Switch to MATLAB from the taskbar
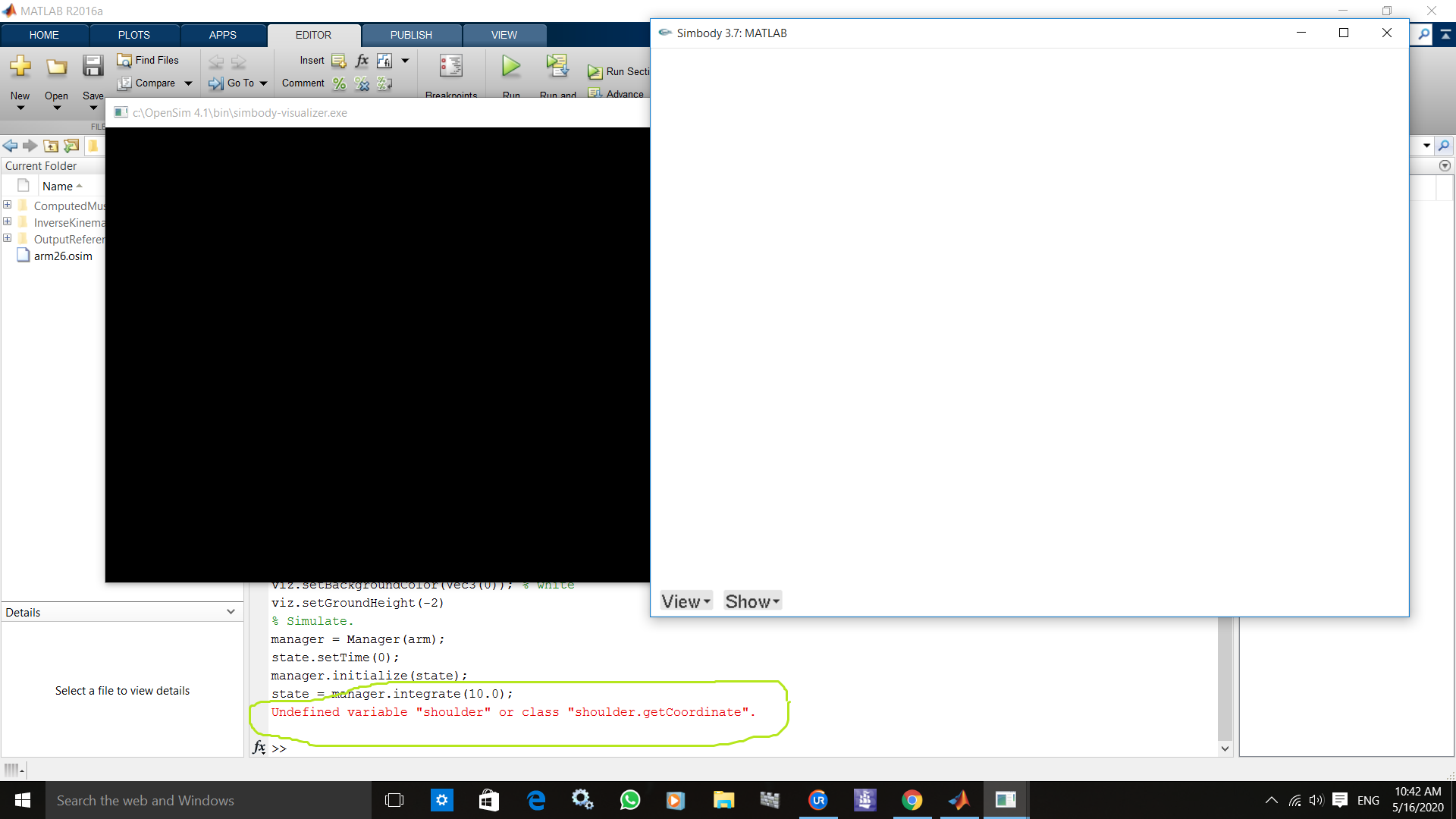This screenshot has width=1456, height=819. click(x=959, y=800)
